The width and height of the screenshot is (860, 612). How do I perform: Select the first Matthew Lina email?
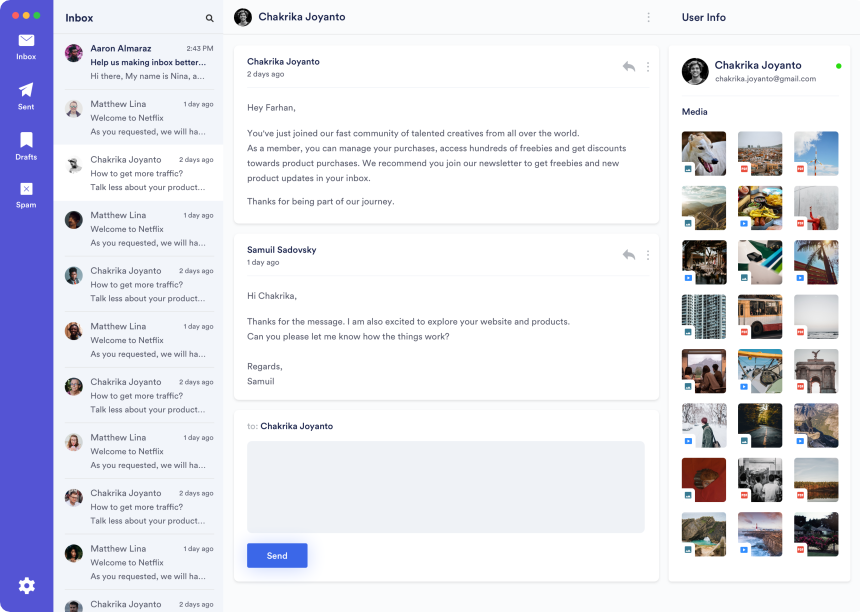tap(139, 117)
